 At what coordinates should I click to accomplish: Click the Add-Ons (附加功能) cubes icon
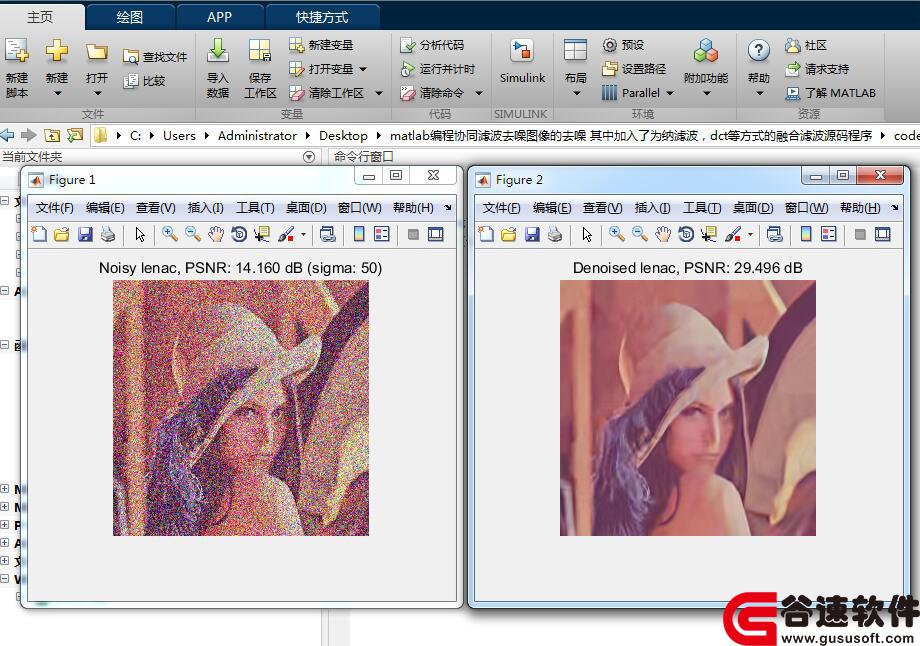[706, 50]
